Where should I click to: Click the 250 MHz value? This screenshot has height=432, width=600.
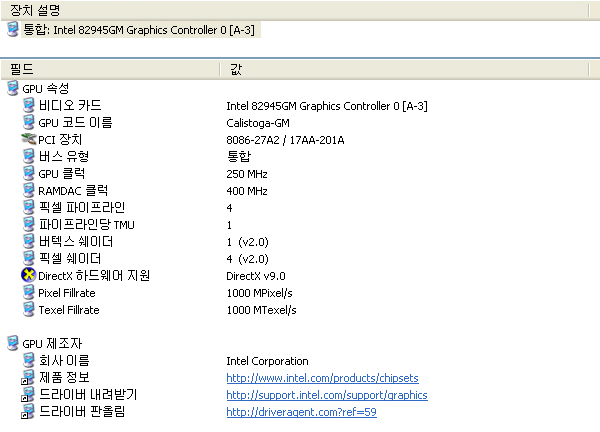click(247, 174)
